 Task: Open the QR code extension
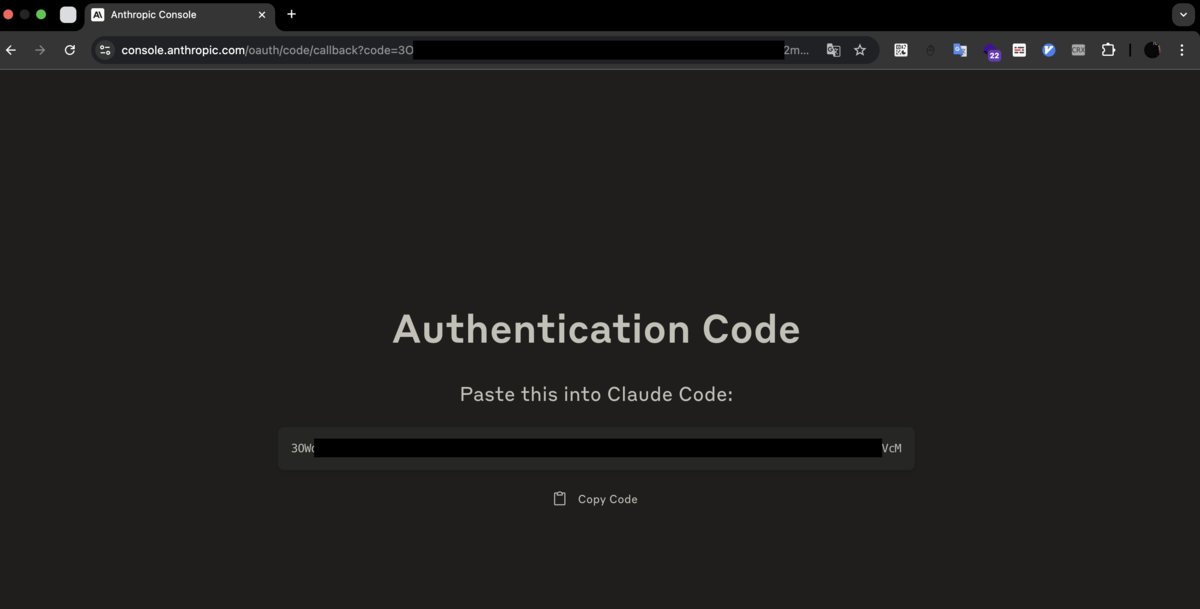pyautogui.click(x=901, y=50)
